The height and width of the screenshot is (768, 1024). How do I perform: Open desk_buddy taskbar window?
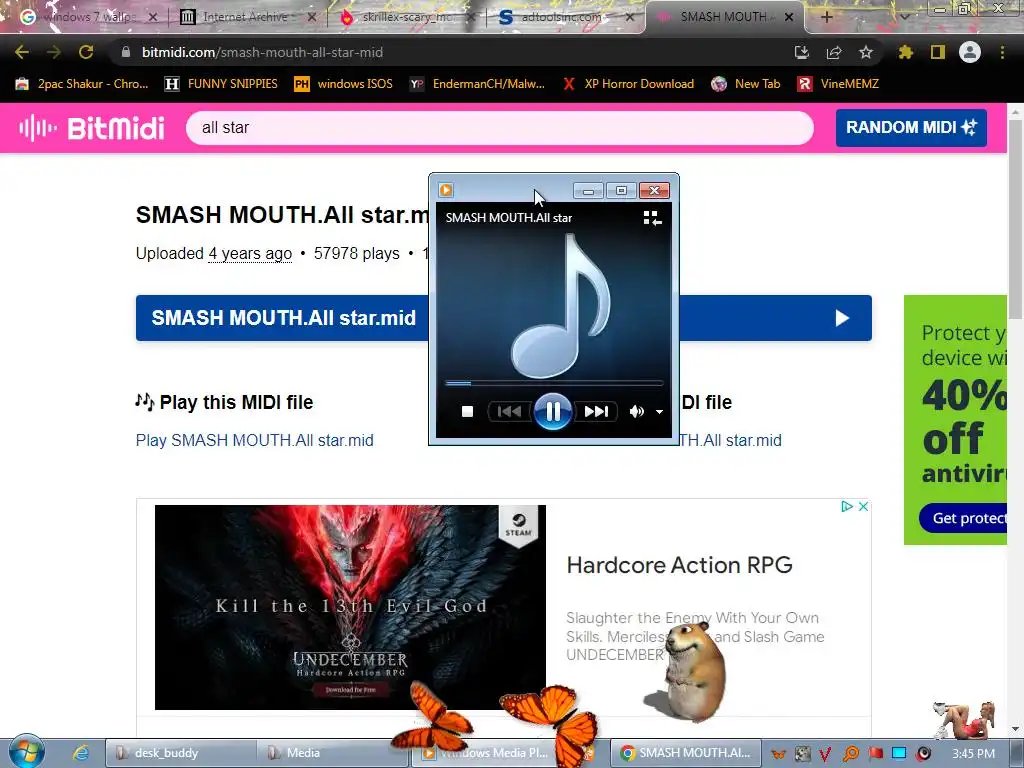click(181, 753)
